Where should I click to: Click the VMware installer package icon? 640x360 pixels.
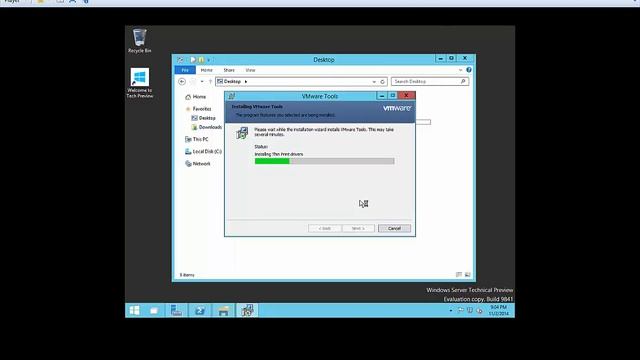[x=242, y=133]
